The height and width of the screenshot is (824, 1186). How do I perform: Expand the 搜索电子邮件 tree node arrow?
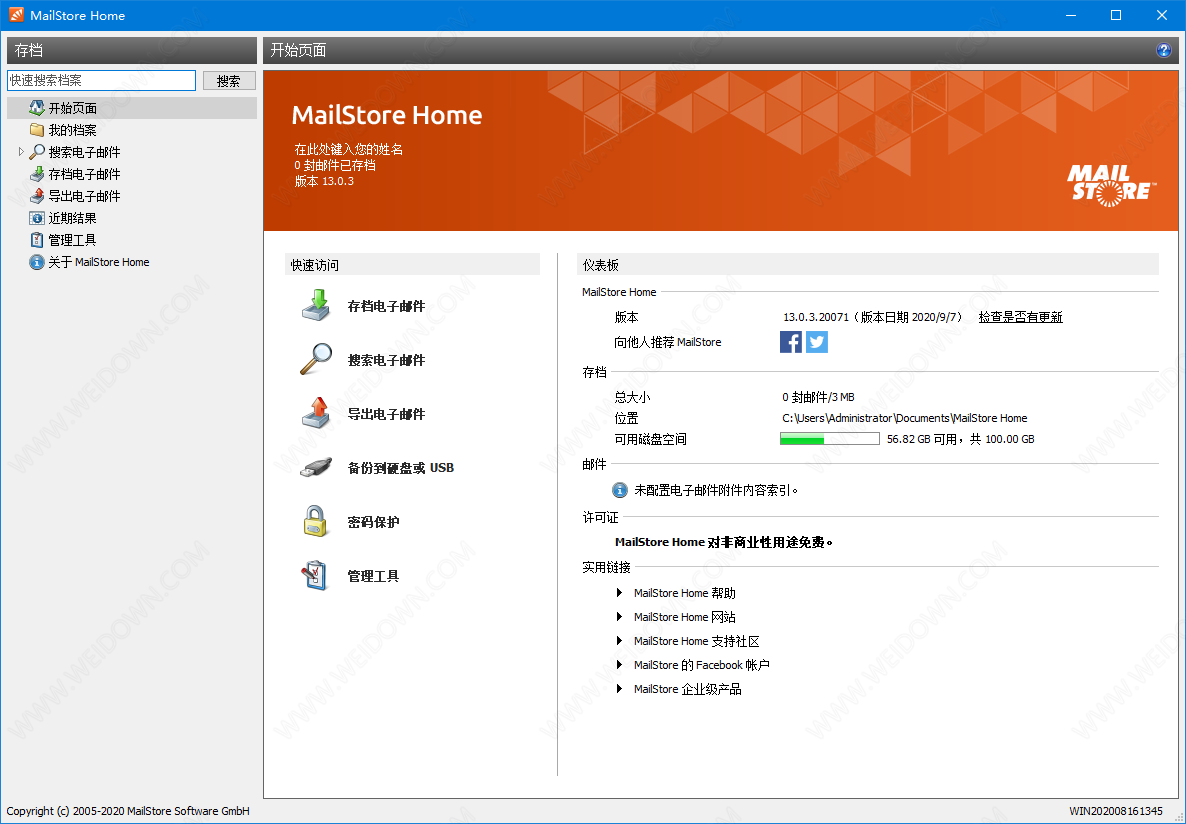coord(21,152)
